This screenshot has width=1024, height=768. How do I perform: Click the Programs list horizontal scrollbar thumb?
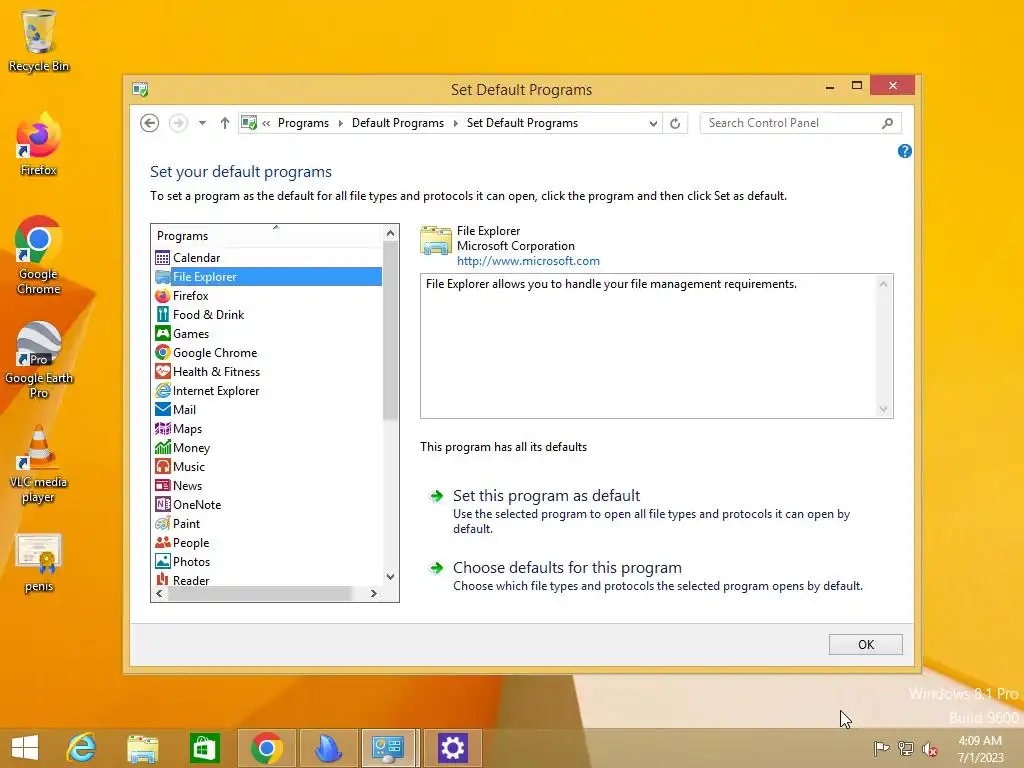(x=259, y=594)
